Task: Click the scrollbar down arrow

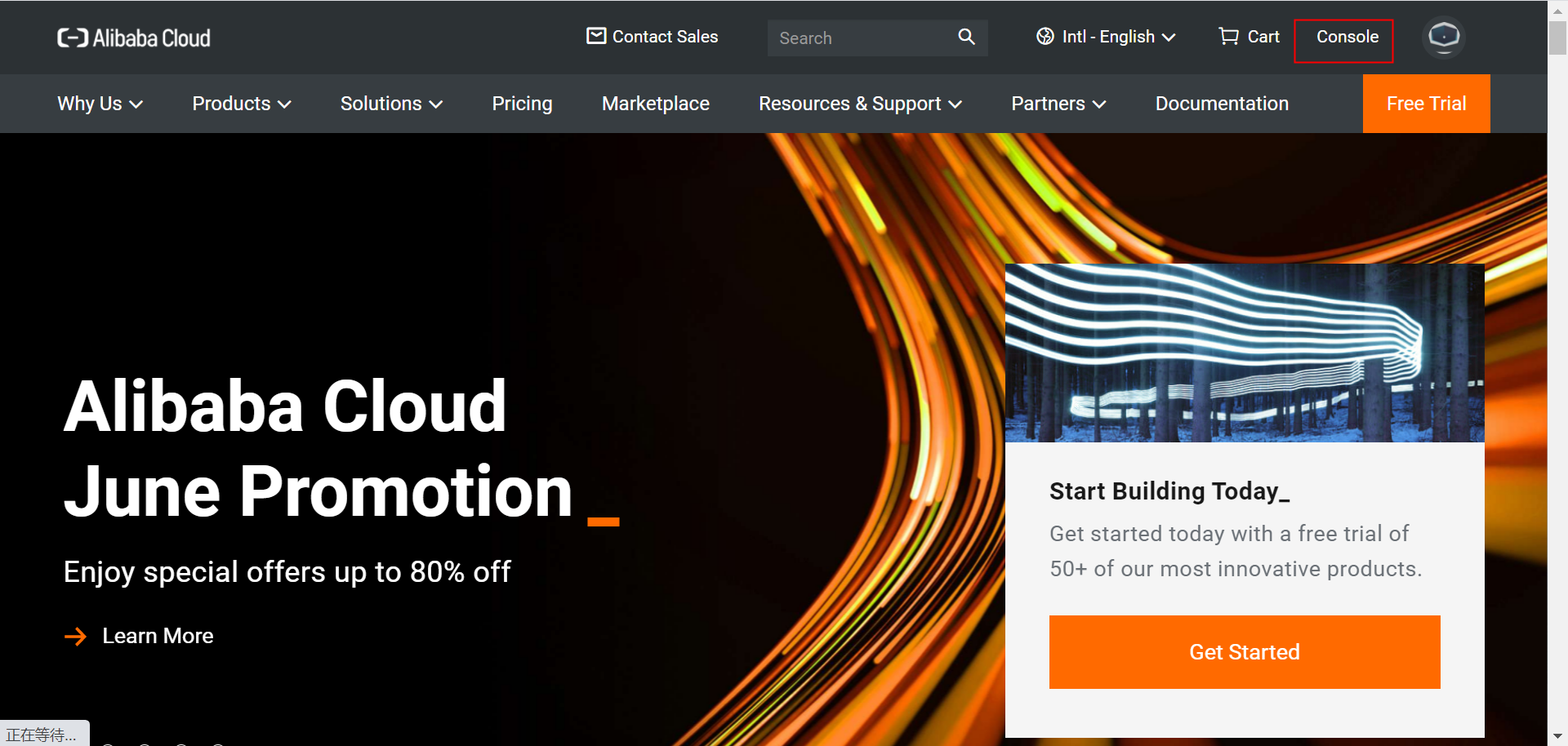Action: 1557,737
